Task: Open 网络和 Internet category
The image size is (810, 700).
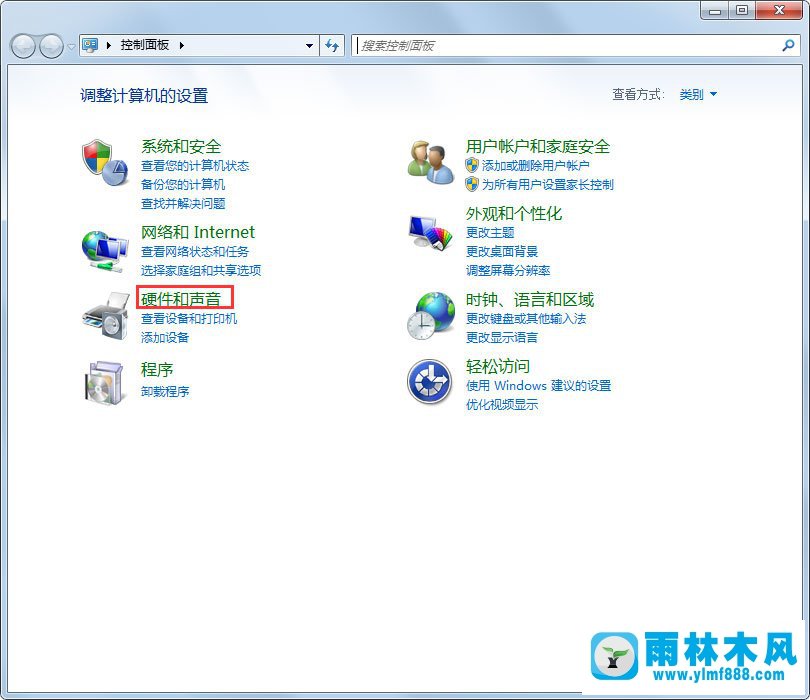Action: (x=198, y=232)
